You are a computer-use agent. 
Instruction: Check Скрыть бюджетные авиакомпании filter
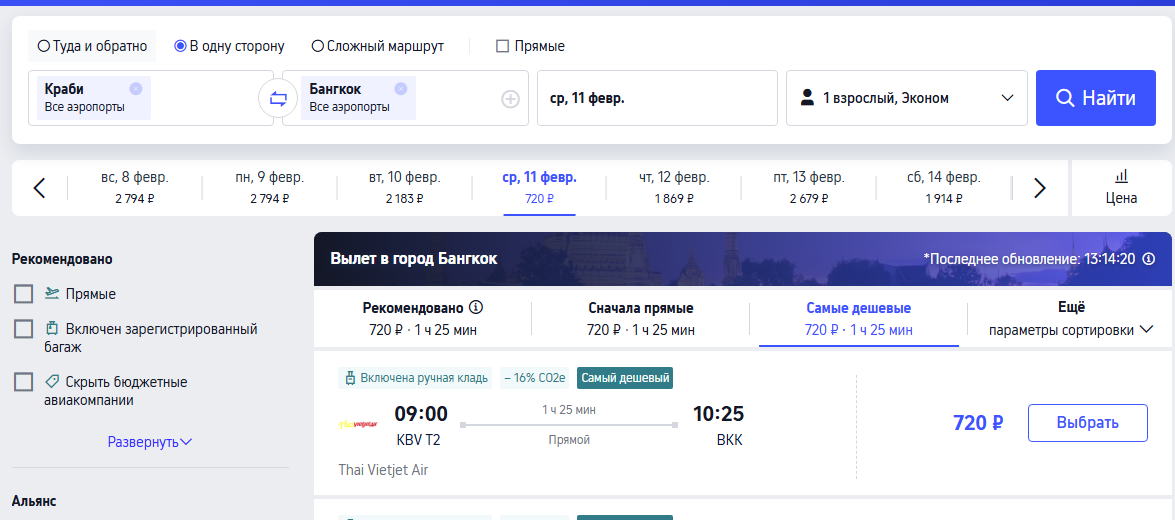pyautogui.click(x=24, y=382)
